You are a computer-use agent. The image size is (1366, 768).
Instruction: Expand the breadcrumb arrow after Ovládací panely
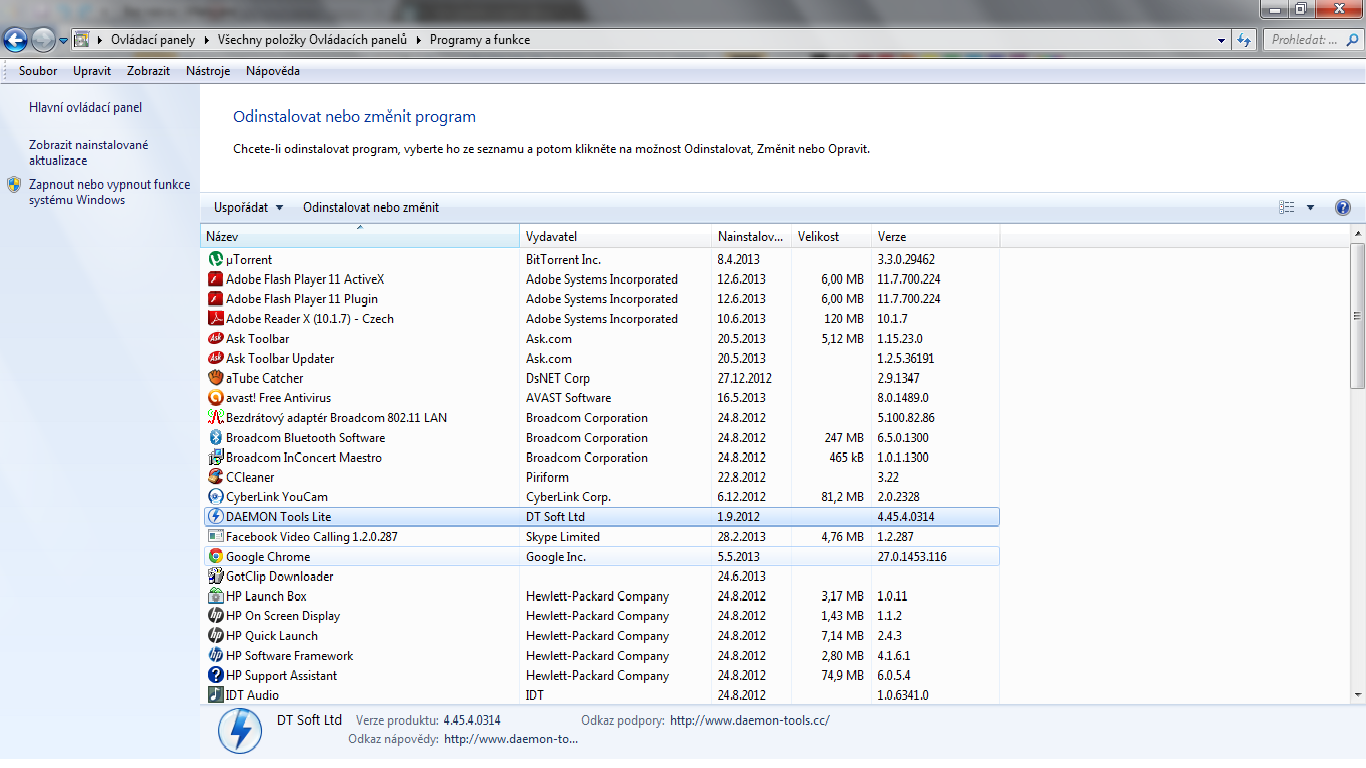pos(206,40)
